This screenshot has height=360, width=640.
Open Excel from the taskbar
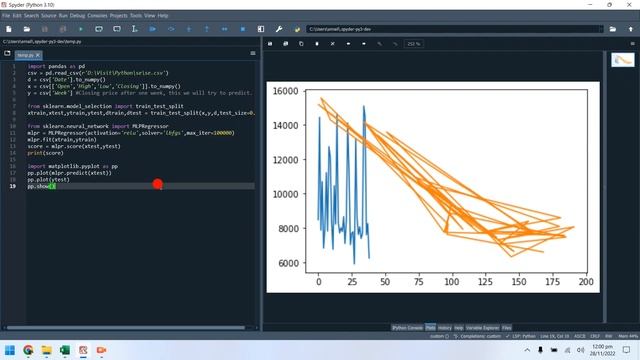[65, 350]
